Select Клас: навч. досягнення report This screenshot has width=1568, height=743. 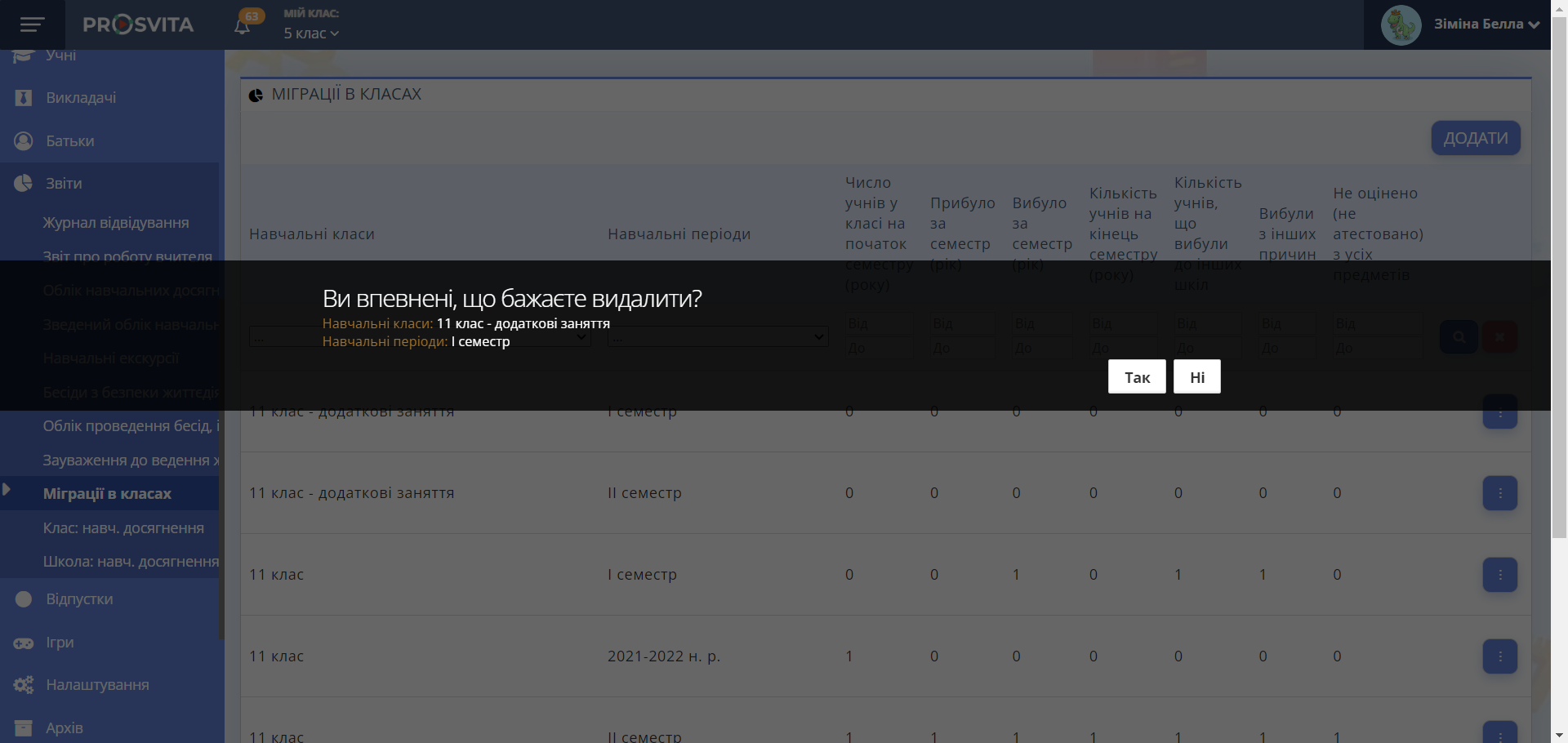[x=123, y=528]
